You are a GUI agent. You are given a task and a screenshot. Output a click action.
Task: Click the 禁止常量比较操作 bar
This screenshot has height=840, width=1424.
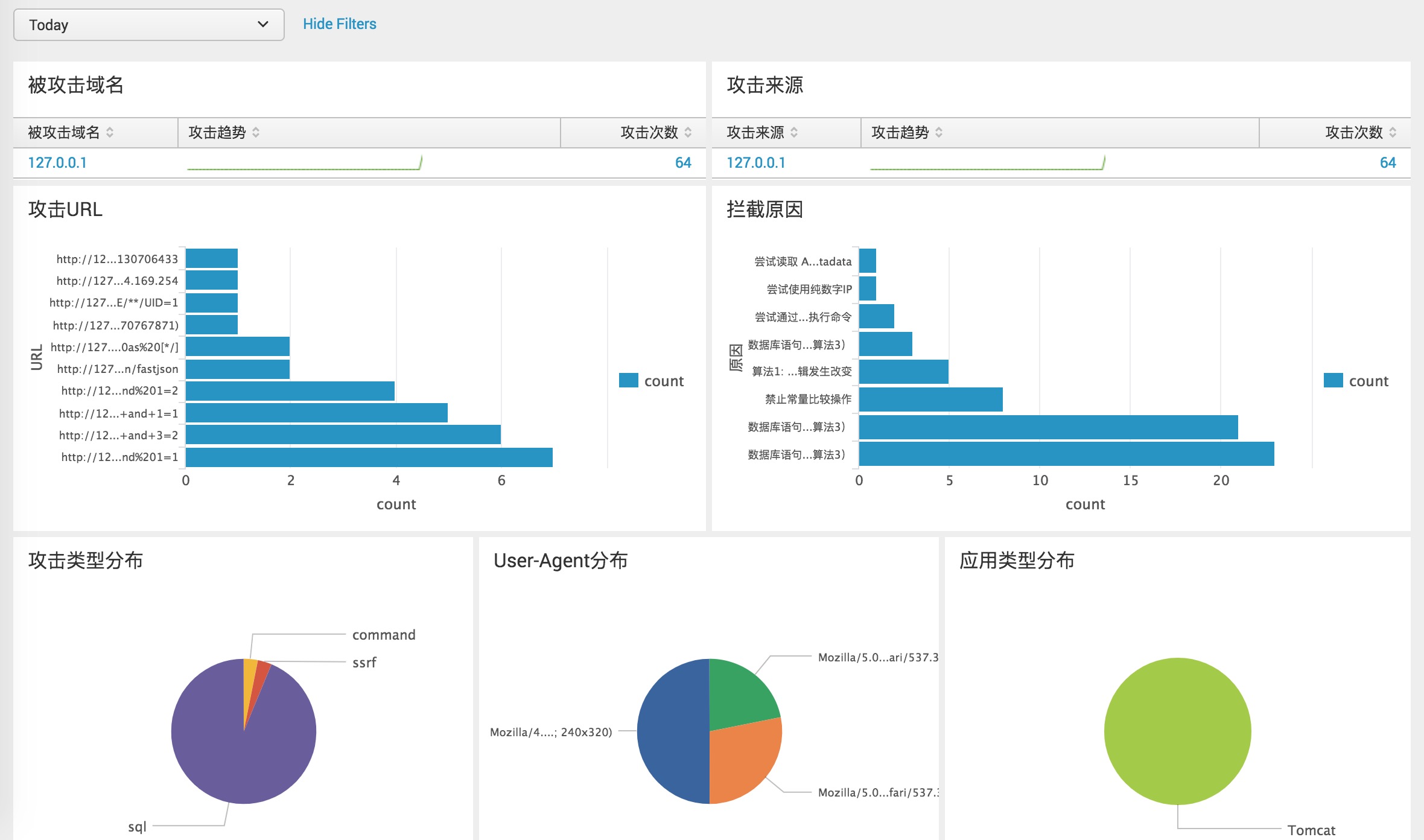coord(930,399)
